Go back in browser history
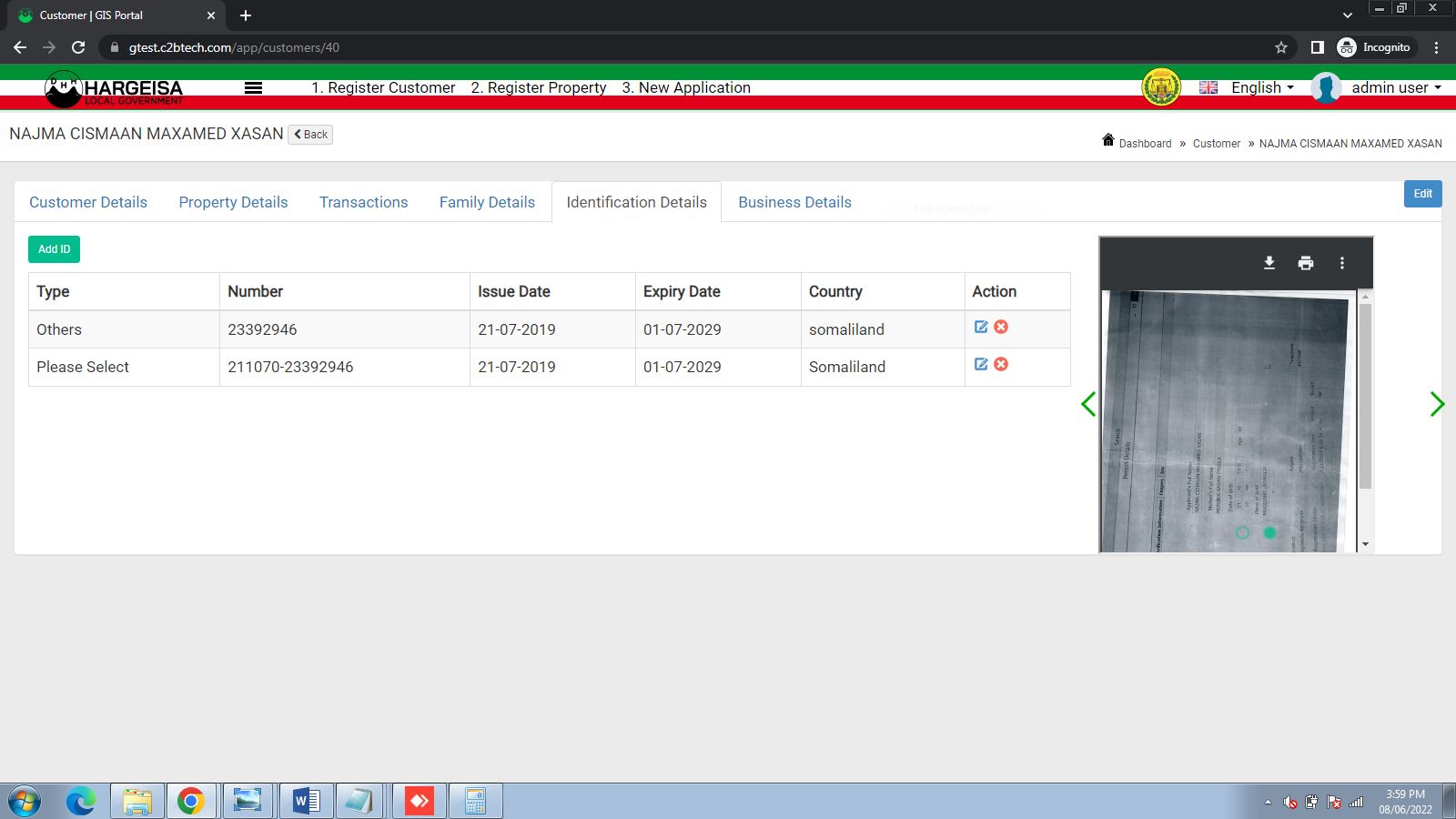1456x819 pixels. (20, 47)
